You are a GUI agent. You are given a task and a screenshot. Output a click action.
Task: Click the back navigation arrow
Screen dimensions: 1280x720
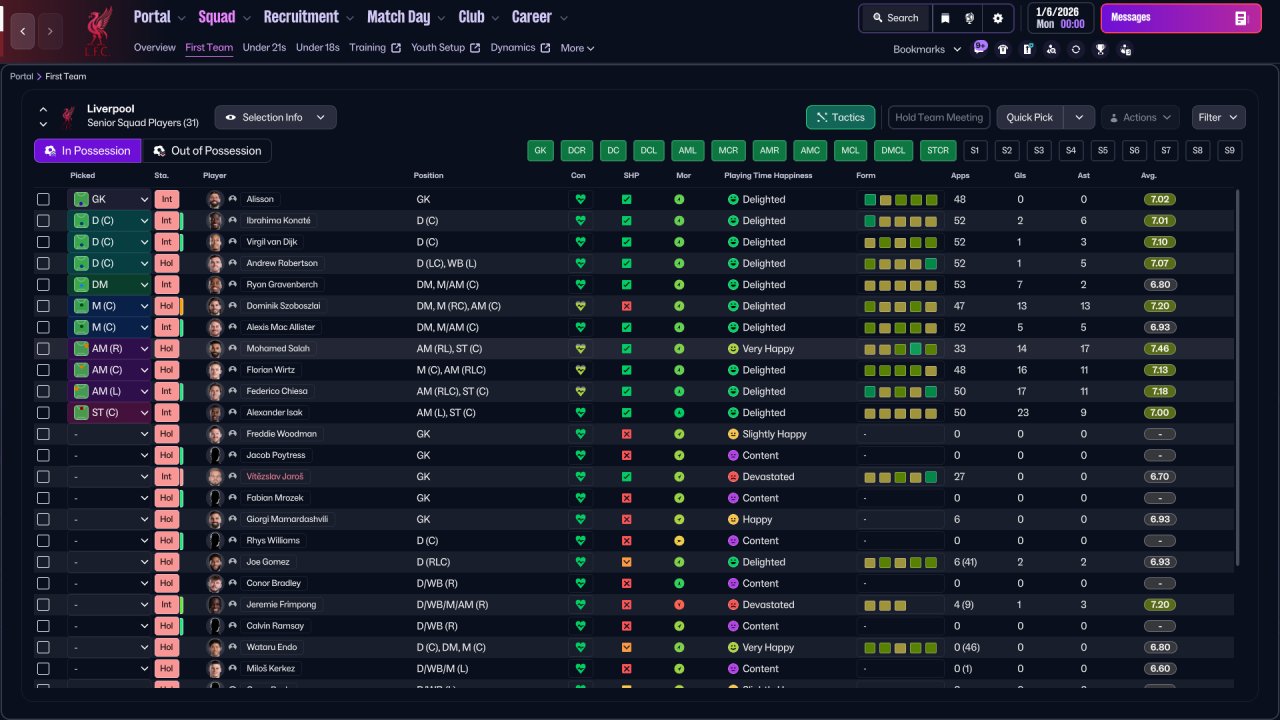tap(23, 31)
